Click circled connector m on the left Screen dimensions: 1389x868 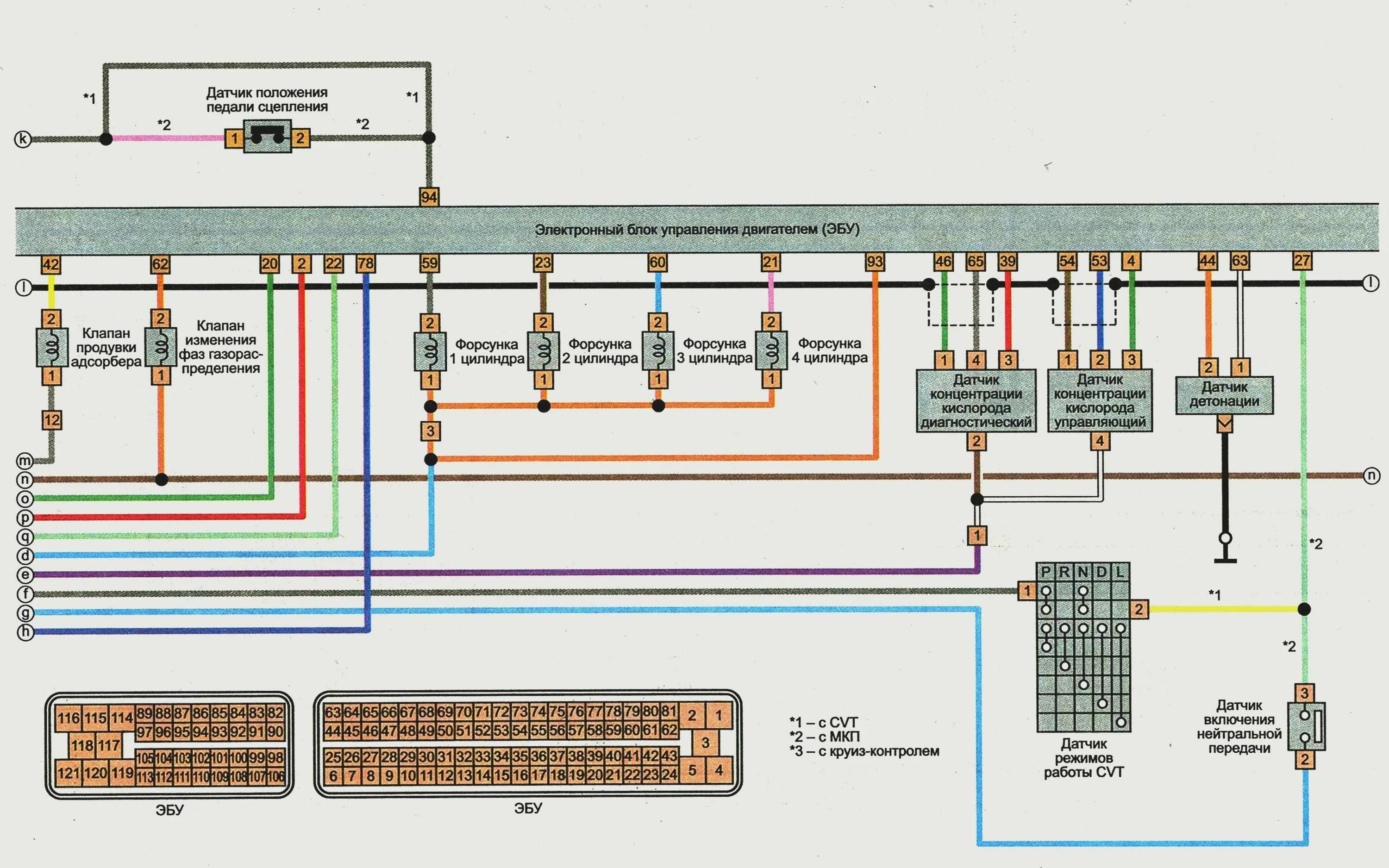(x=25, y=461)
